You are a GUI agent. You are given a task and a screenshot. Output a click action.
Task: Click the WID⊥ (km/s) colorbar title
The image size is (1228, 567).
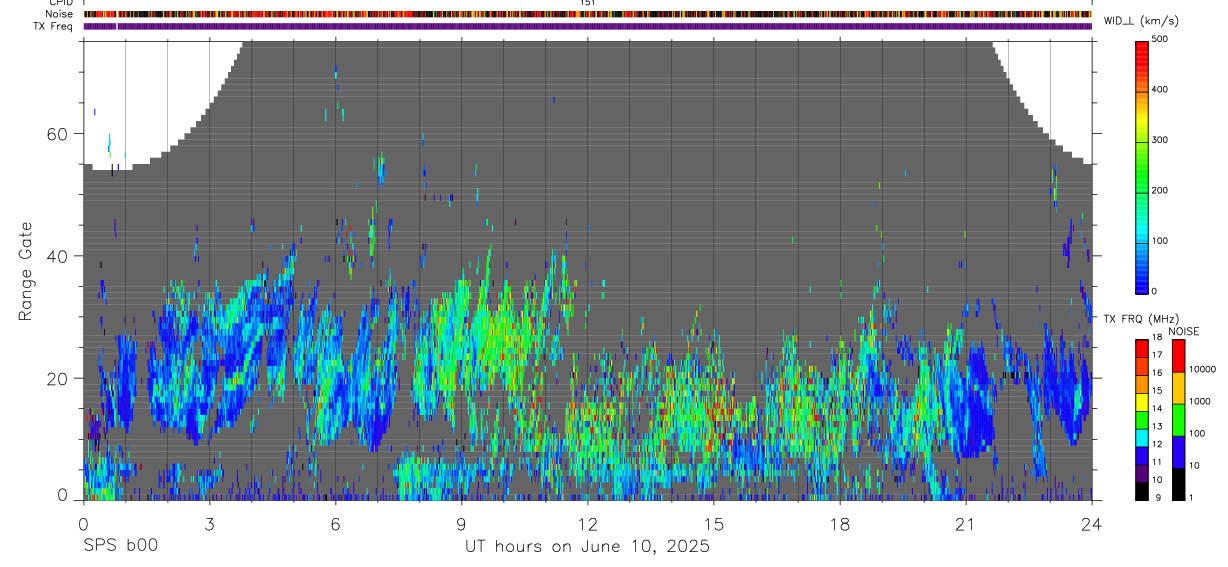(1141, 21)
